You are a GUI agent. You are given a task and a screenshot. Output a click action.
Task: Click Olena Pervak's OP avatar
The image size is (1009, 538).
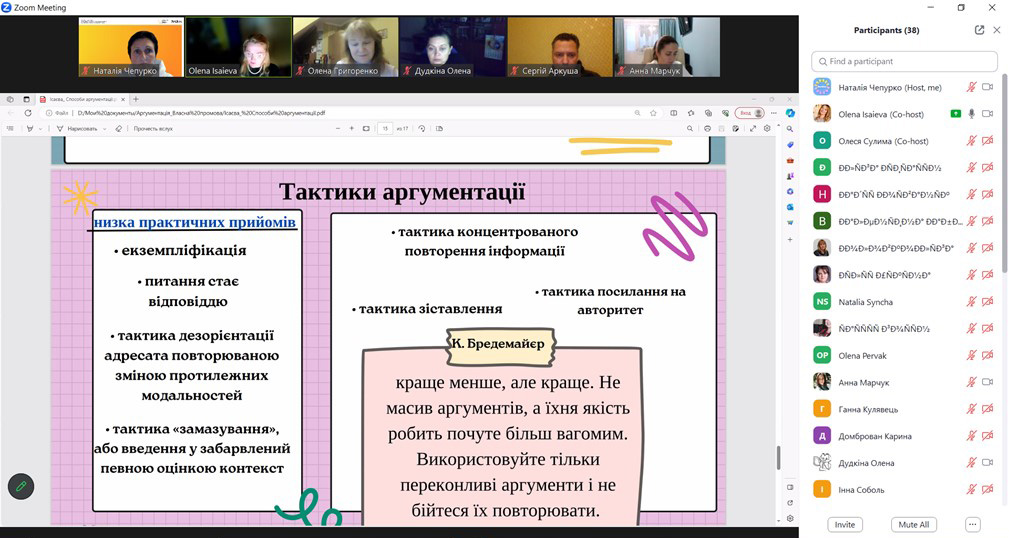coord(822,355)
